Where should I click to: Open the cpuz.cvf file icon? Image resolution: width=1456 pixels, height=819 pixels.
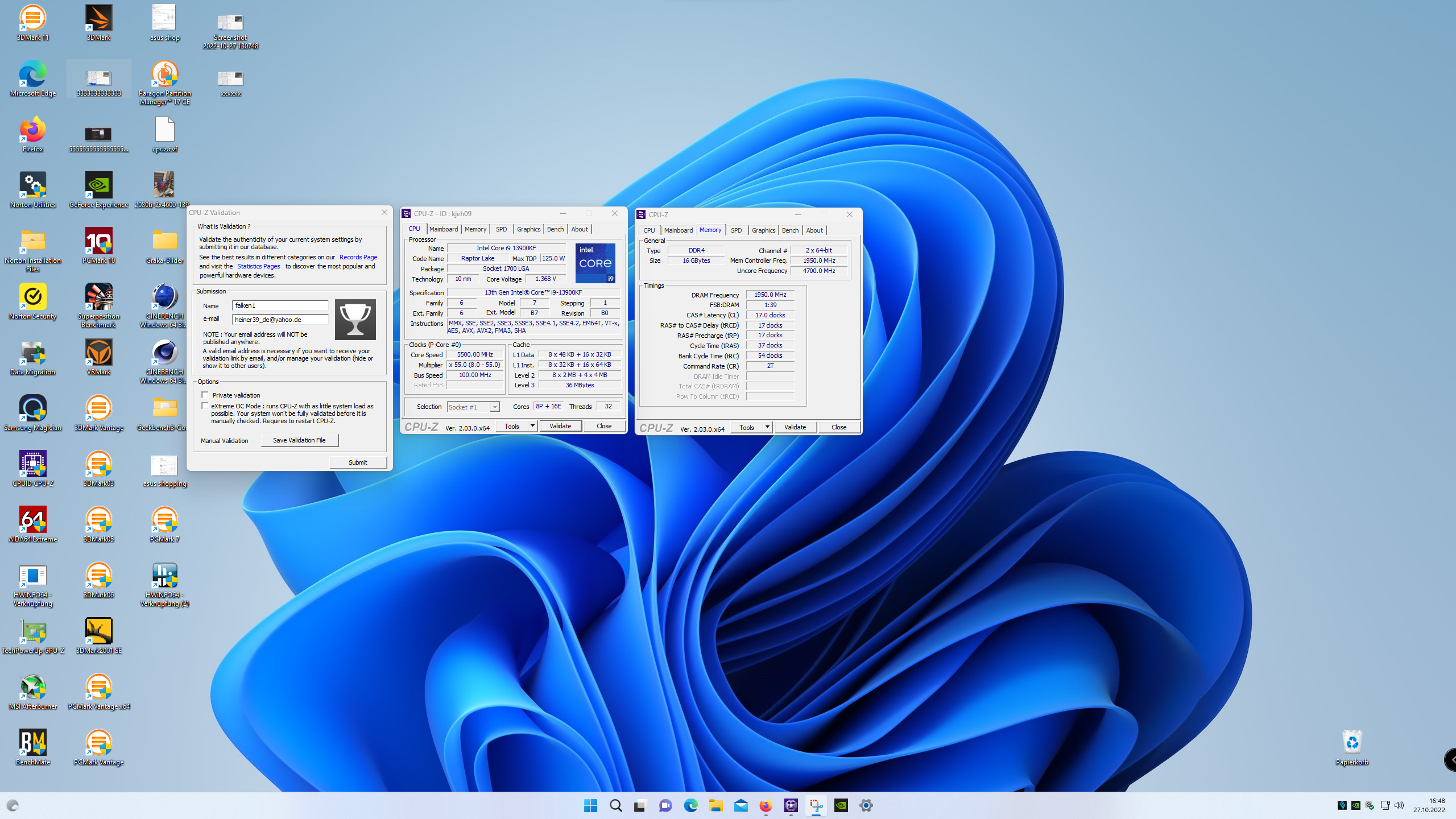click(x=164, y=134)
